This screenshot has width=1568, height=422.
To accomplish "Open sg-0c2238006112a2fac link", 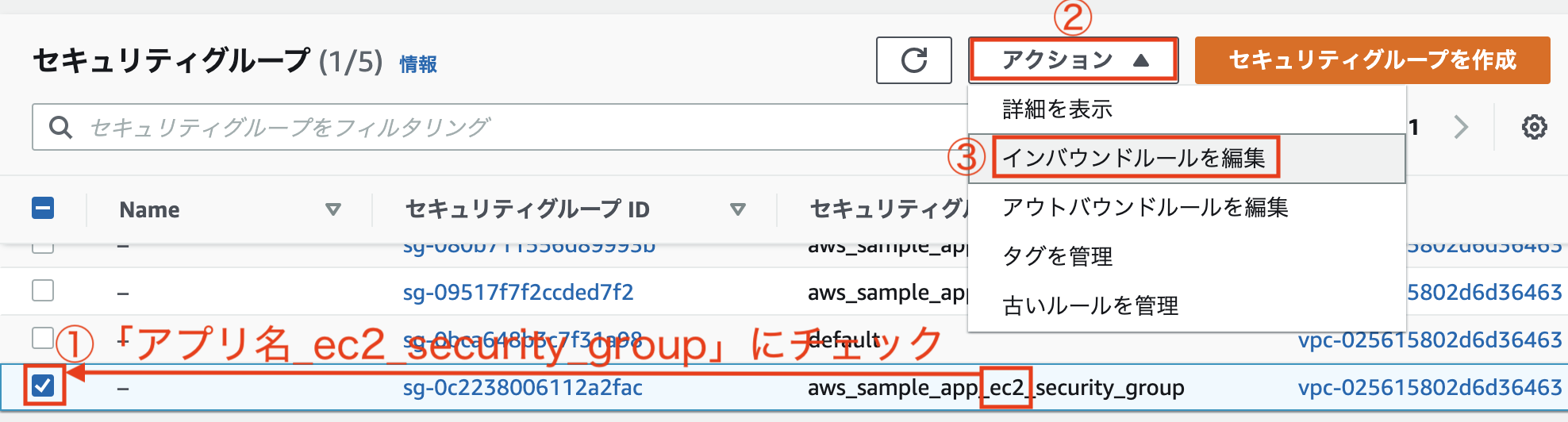I will (523, 388).
